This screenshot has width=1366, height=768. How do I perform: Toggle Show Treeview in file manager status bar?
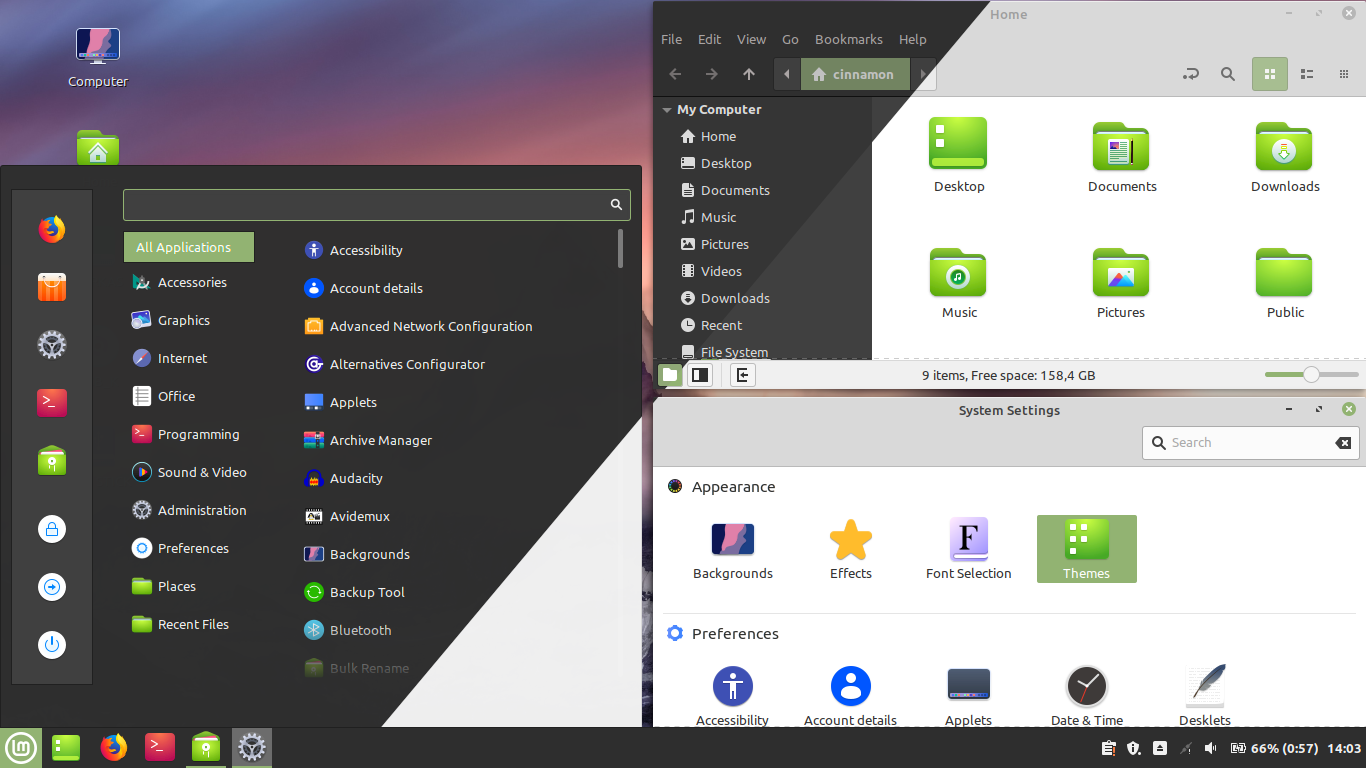coord(700,375)
